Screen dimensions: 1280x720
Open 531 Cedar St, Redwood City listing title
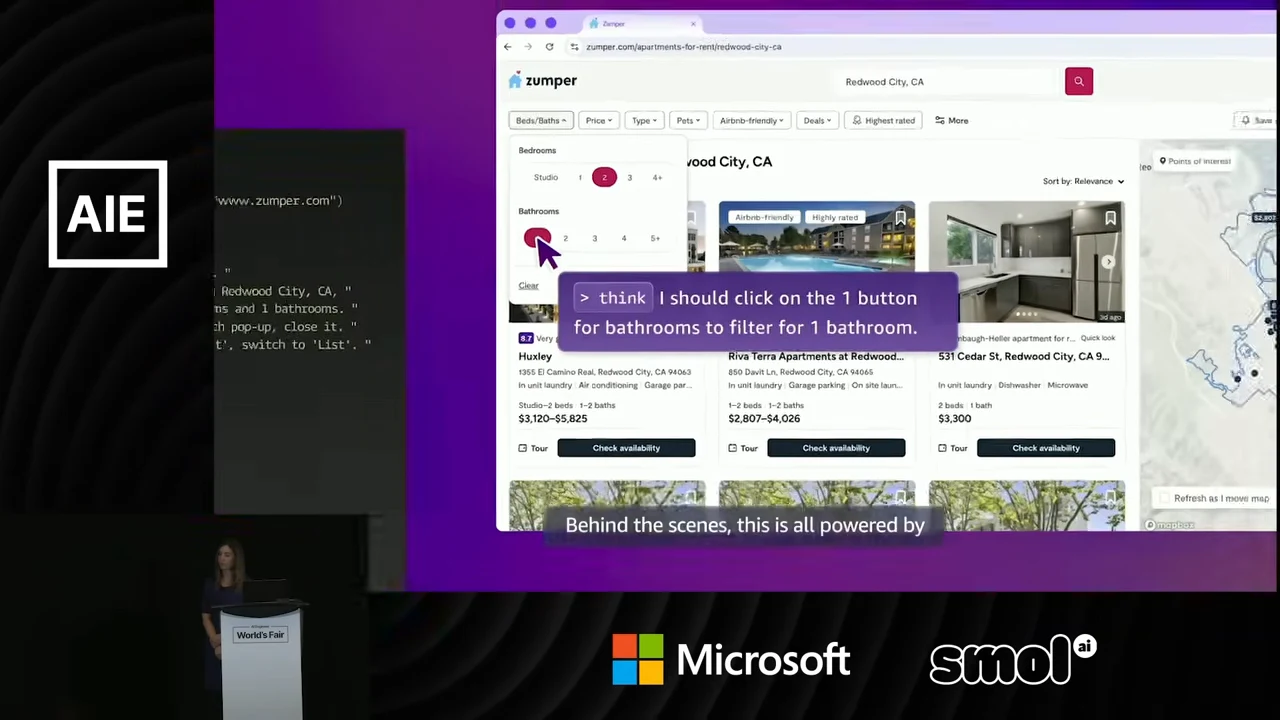1023,356
